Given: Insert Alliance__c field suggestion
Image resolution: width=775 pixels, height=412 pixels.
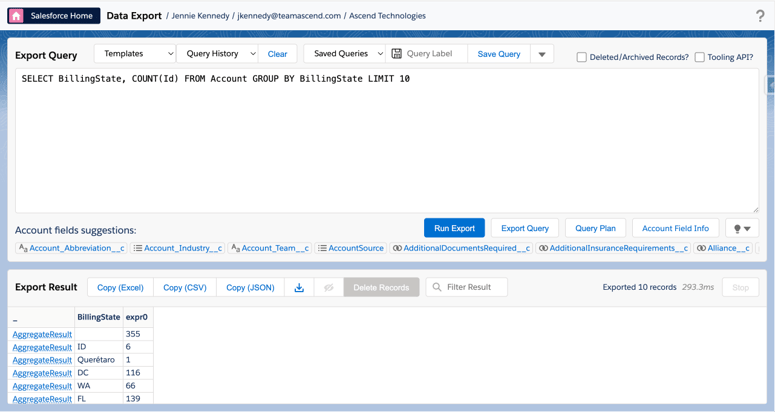Looking at the screenshot, I should [x=723, y=248].
